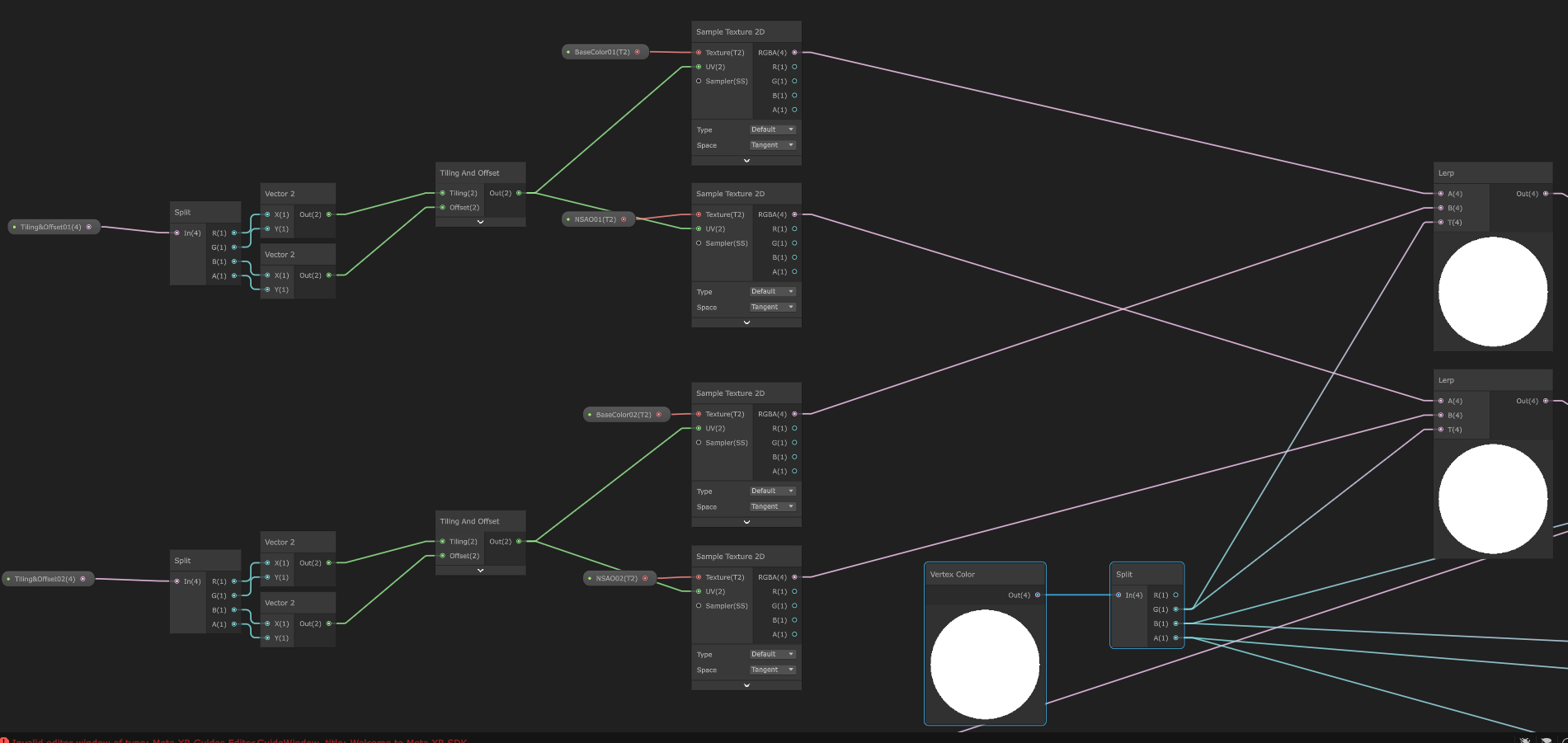Click G(1) output on Split node after Vertex Color
The height and width of the screenshot is (743, 1568).
click(1175, 609)
